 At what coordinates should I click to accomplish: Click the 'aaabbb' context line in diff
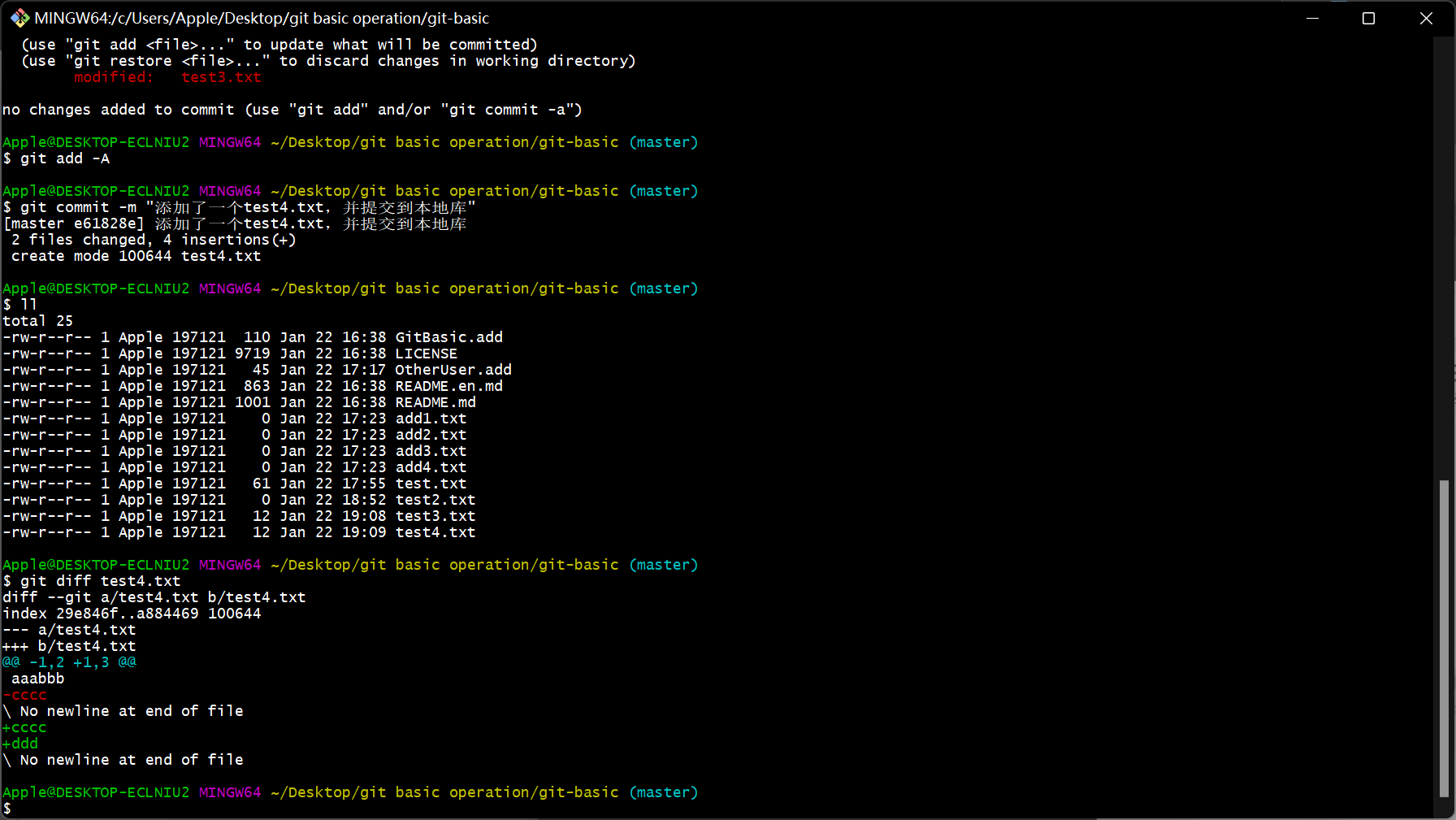37,679
